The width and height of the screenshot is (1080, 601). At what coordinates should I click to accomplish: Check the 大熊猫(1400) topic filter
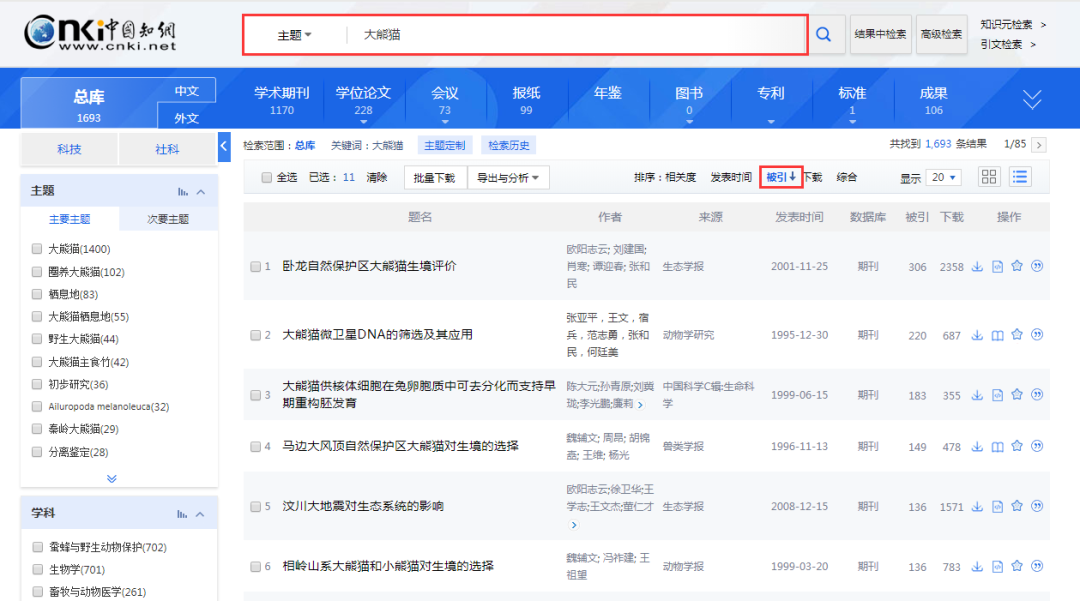(x=36, y=248)
